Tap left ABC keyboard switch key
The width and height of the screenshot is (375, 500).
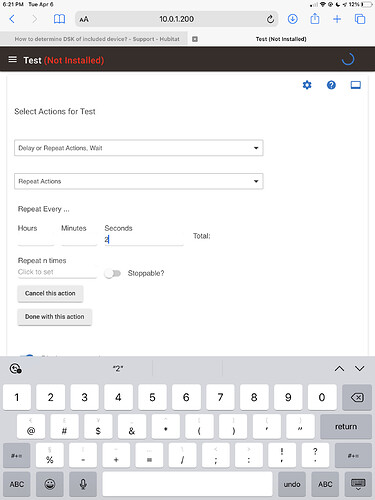[17, 484]
